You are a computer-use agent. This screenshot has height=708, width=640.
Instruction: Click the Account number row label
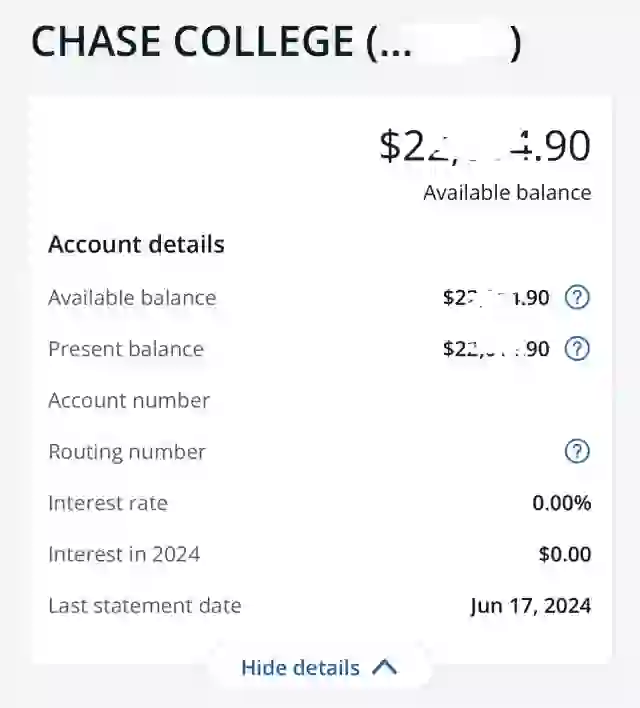click(129, 401)
